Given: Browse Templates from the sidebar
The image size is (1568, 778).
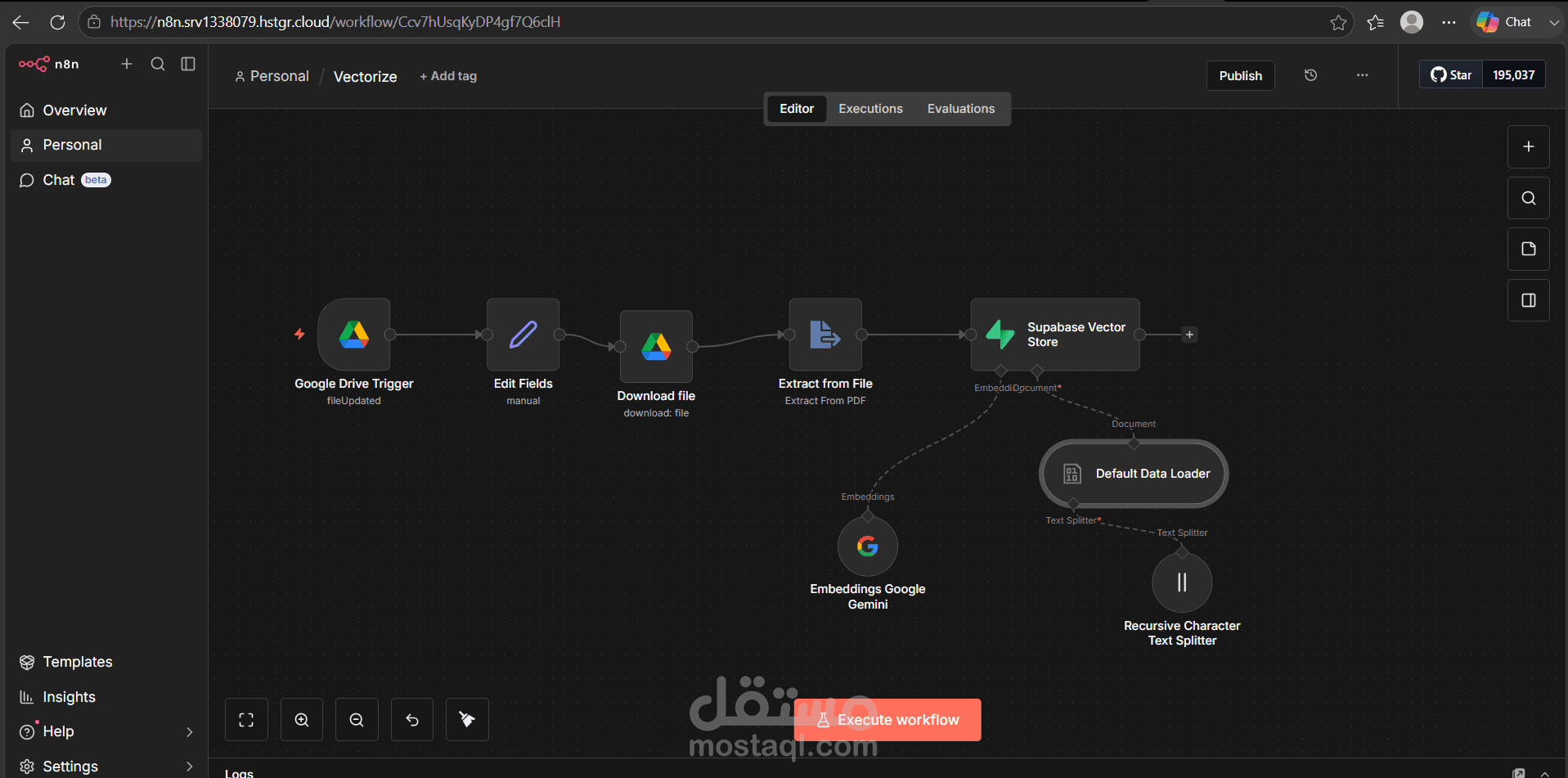Looking at the screenshot, I should click(106, 662).
